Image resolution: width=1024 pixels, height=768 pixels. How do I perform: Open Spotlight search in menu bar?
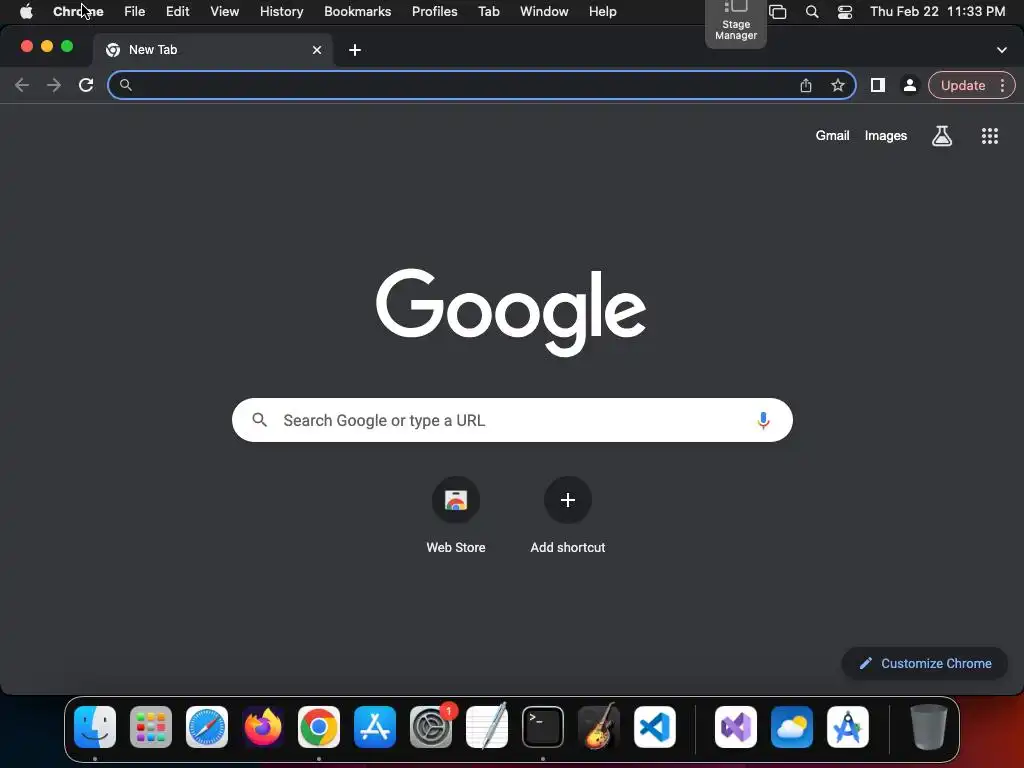[812, 12]
